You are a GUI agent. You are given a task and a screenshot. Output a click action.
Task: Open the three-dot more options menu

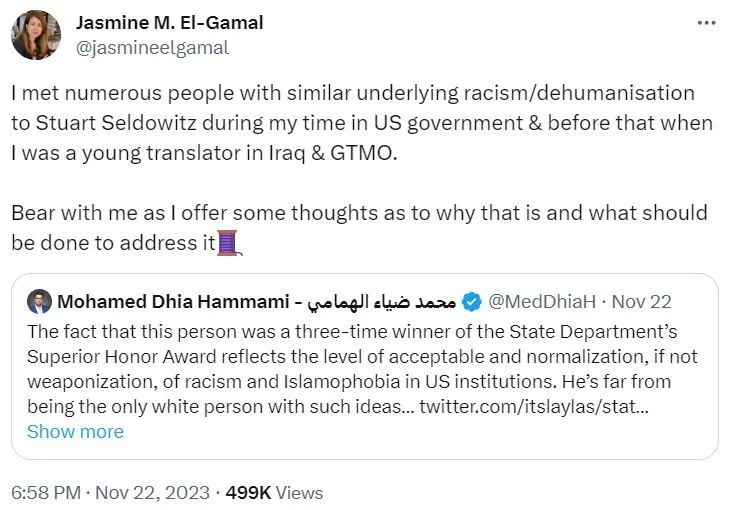[706, 23]
